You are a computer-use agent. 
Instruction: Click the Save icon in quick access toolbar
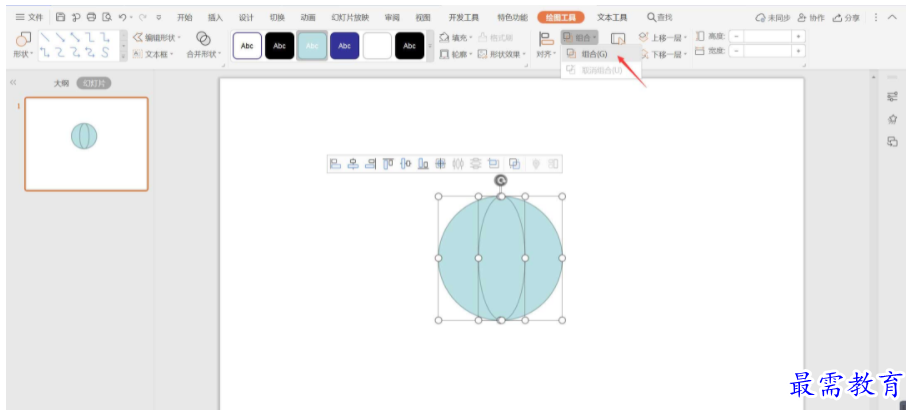coord(60,18)
